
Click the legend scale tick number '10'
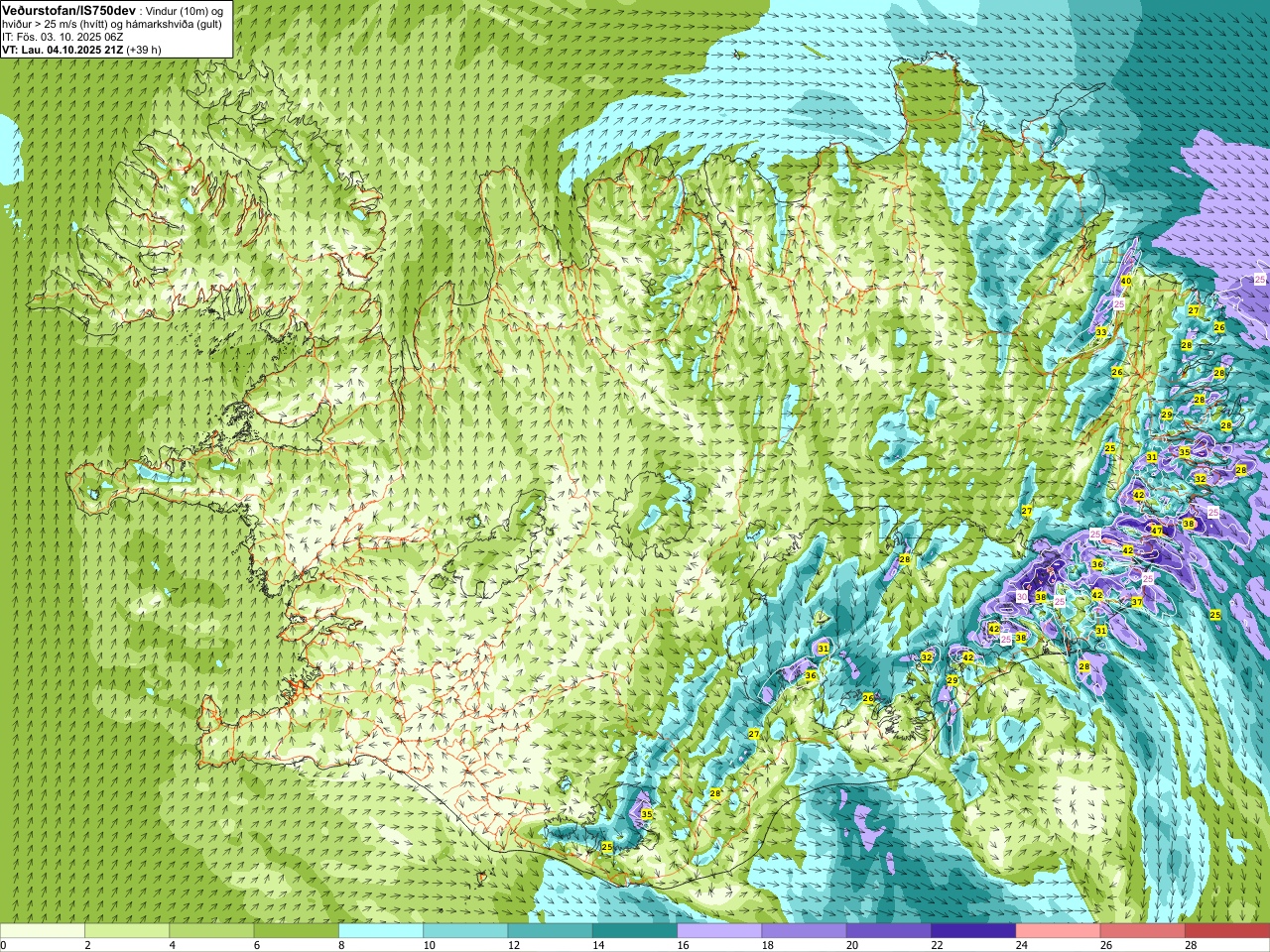click(430, 945)
